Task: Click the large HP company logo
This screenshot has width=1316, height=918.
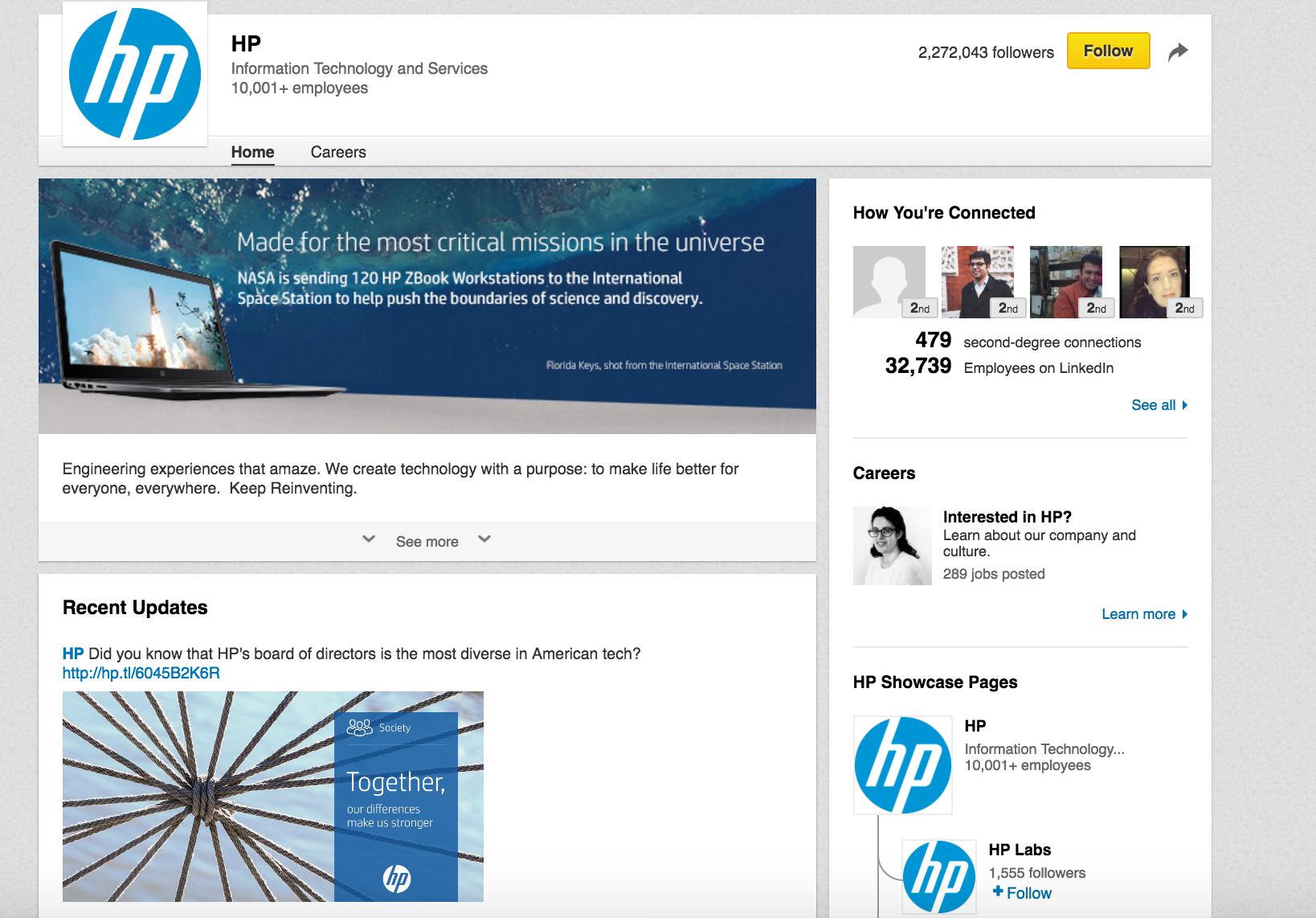Action: (x=135, y=74)
